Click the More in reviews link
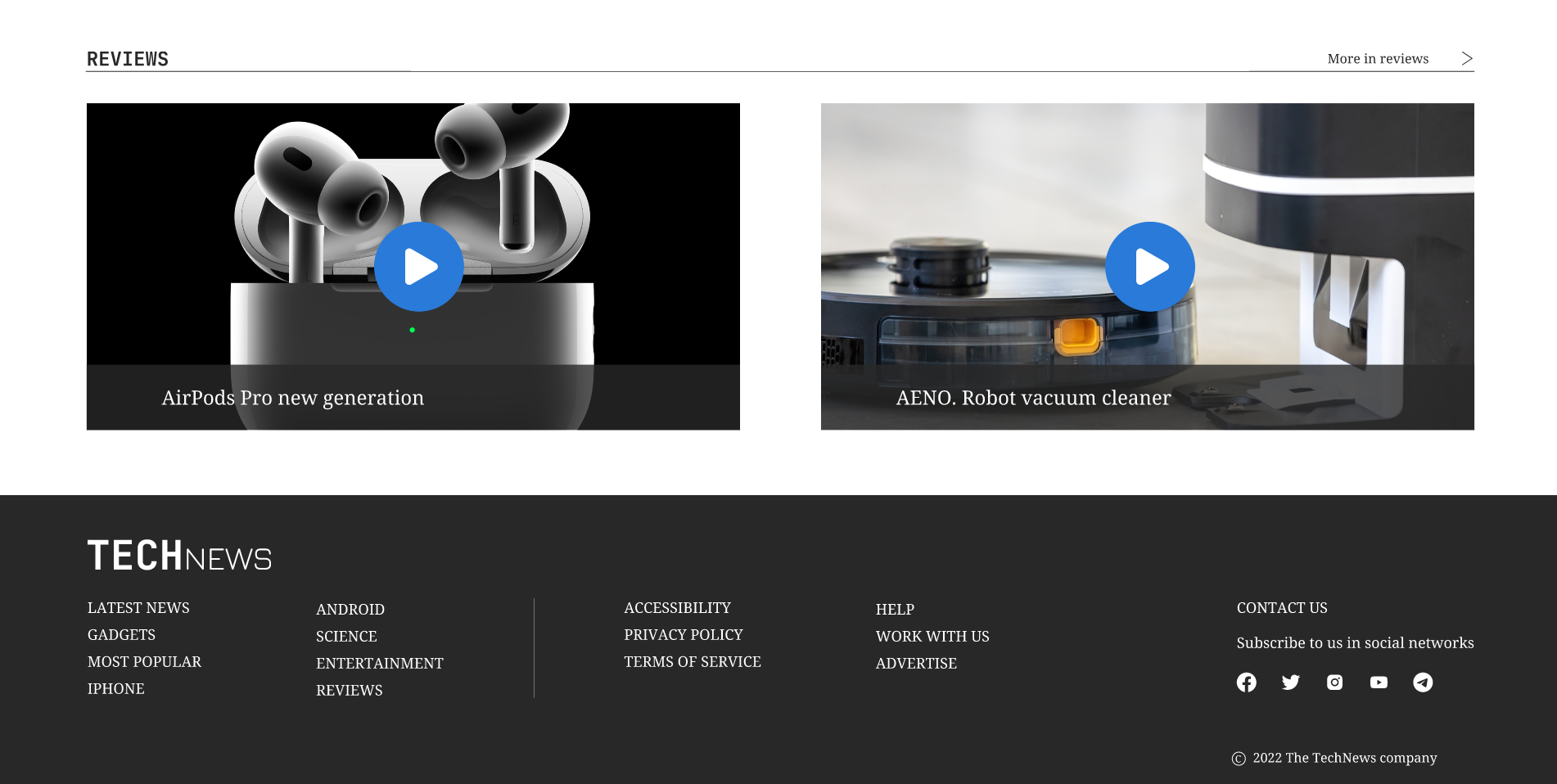The height and width of the screenshot is (784, 1557). (x=1378, y=59)
